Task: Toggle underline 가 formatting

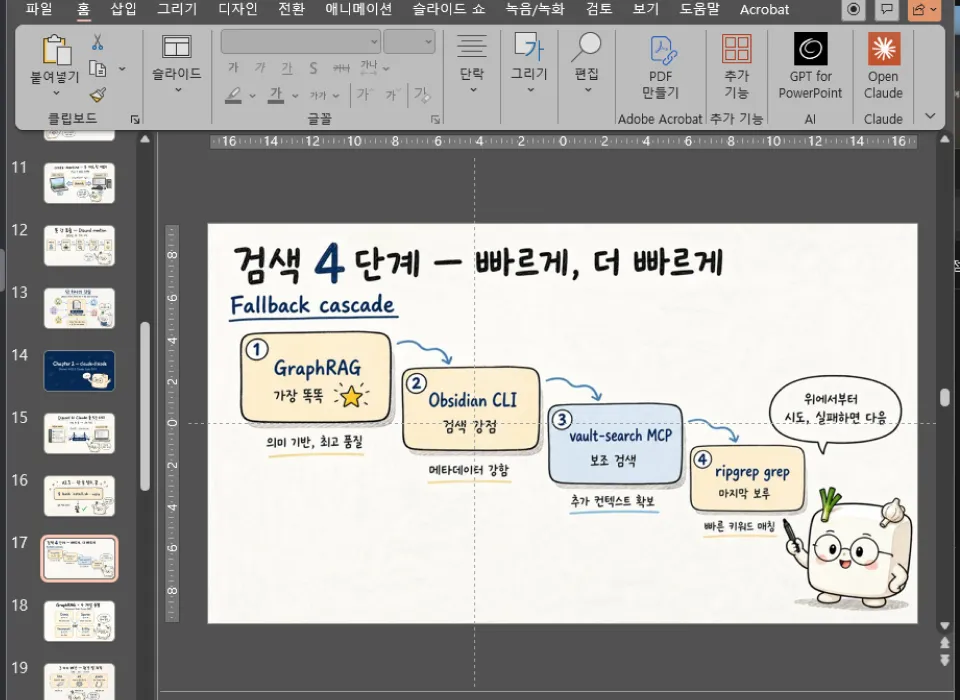Action: point(287,68)
